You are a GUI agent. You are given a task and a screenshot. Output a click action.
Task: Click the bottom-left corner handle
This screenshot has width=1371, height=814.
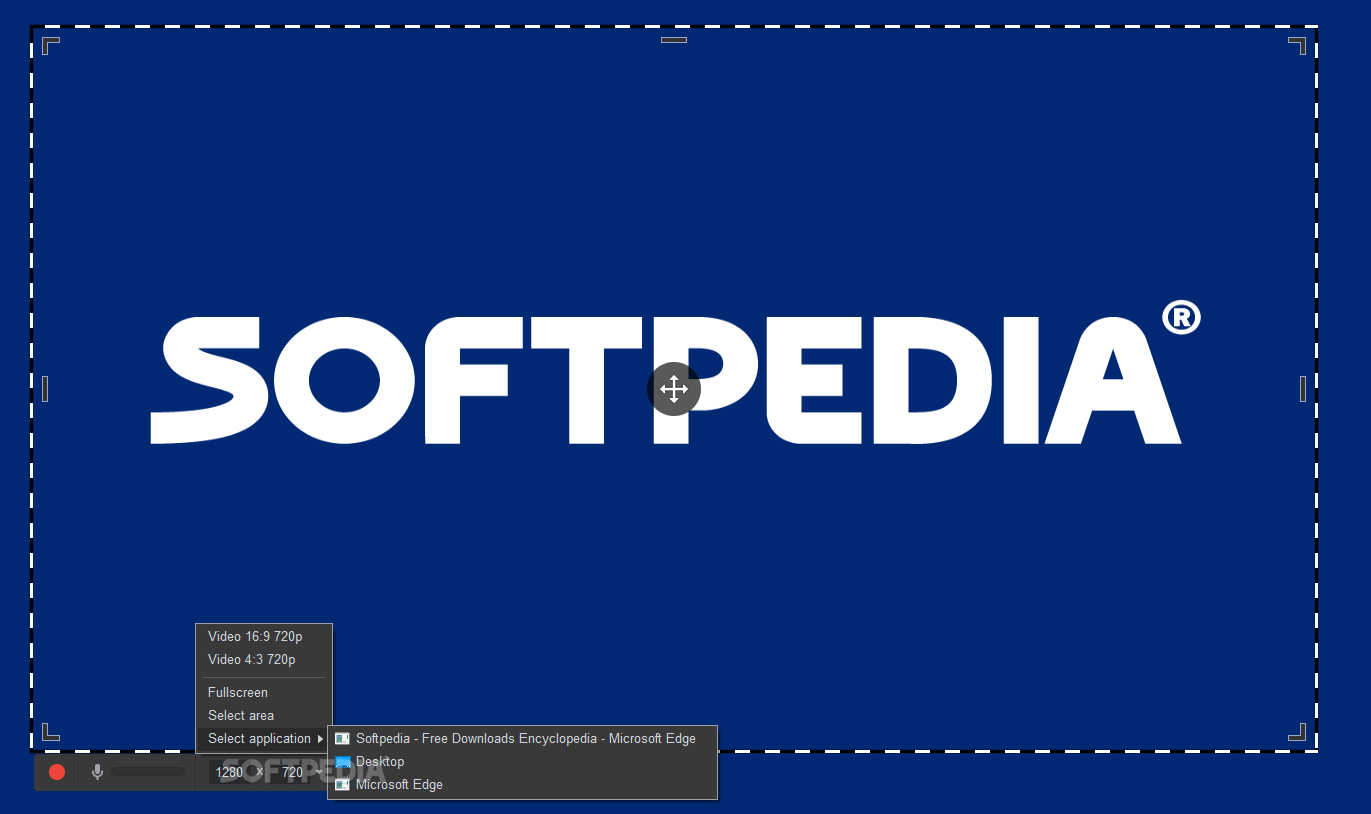point(51,732)
